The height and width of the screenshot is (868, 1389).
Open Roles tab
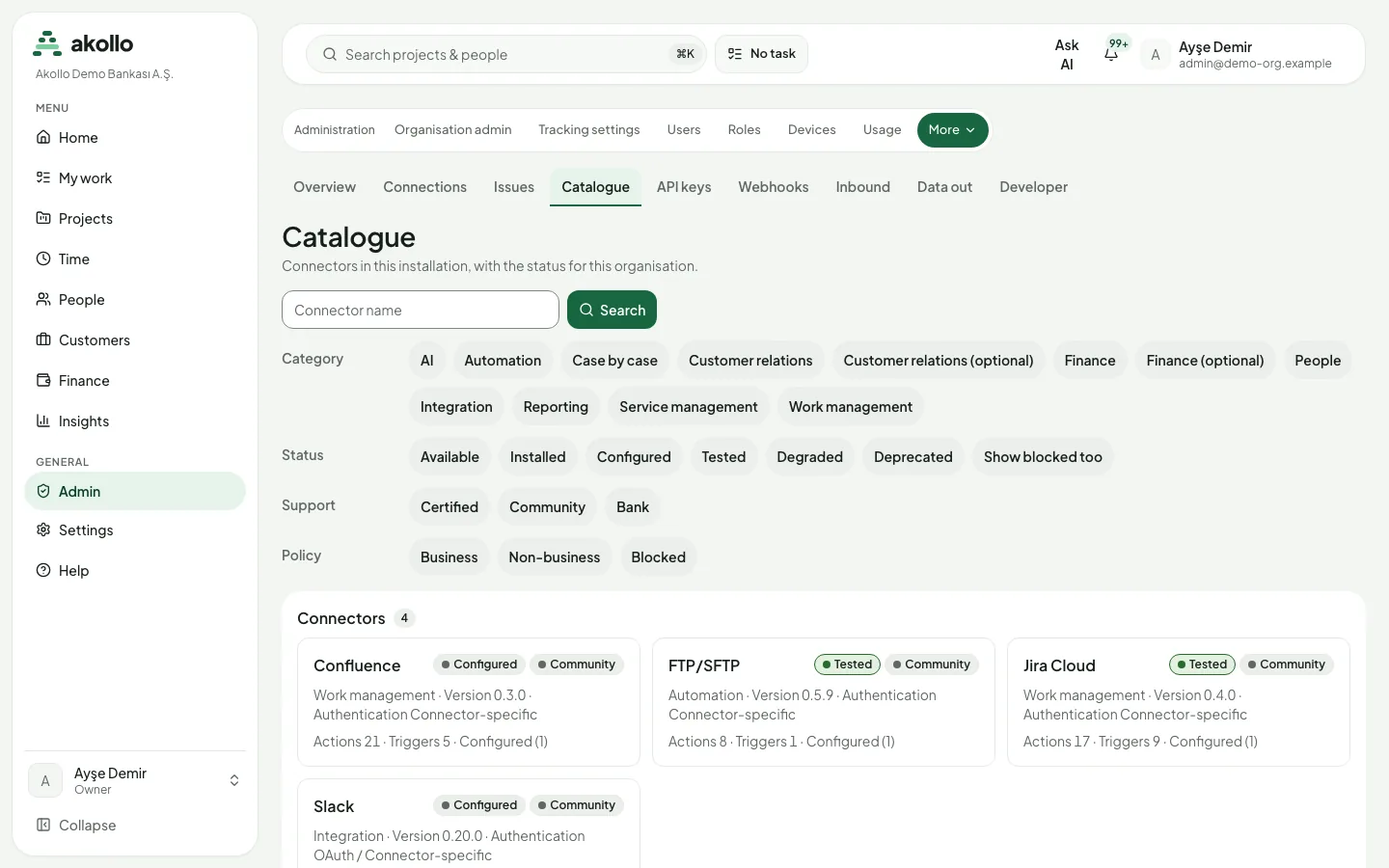click(x=745, y=130)
